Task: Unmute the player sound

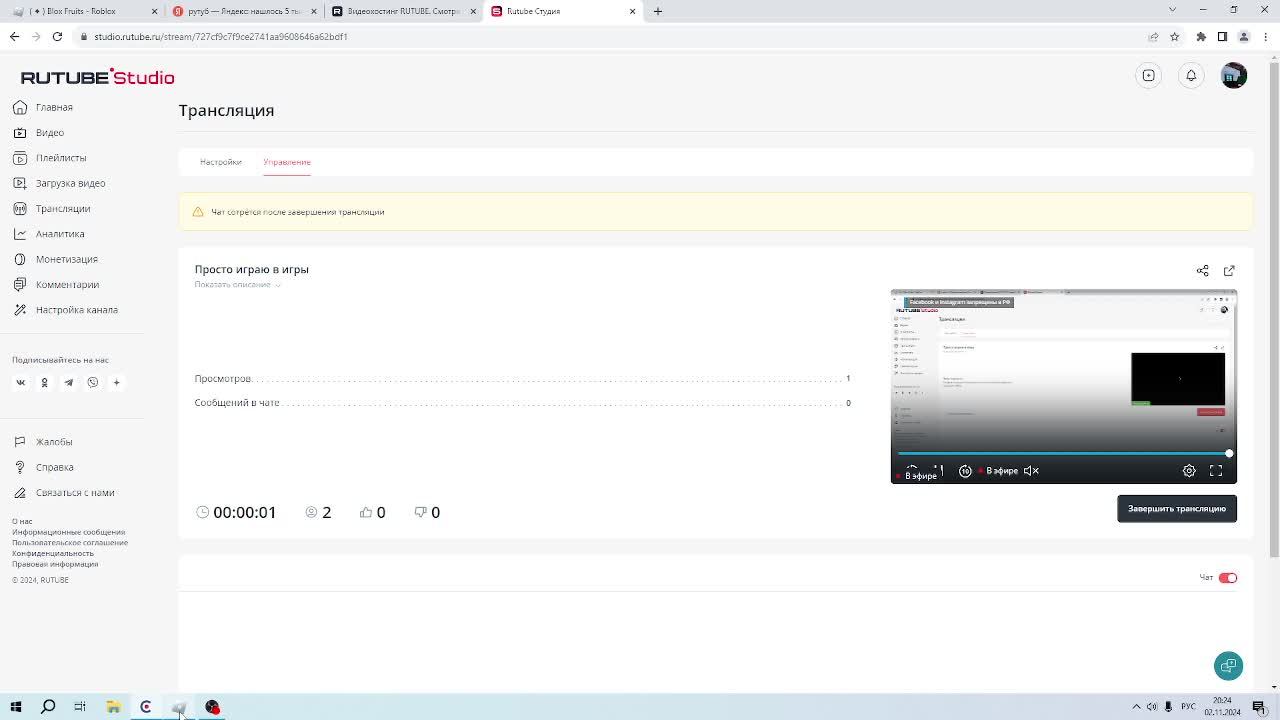Action: 1032,470
